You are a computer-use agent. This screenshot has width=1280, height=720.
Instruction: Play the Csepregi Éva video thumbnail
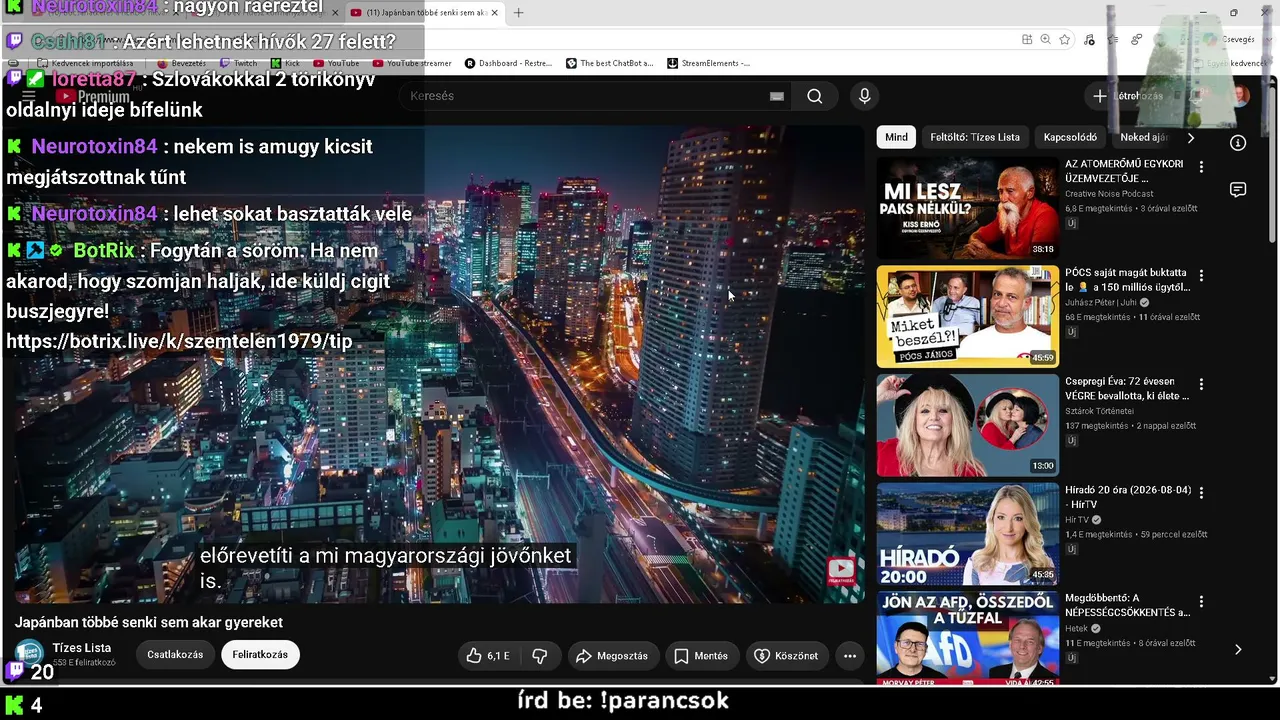(x=967, y=425)
